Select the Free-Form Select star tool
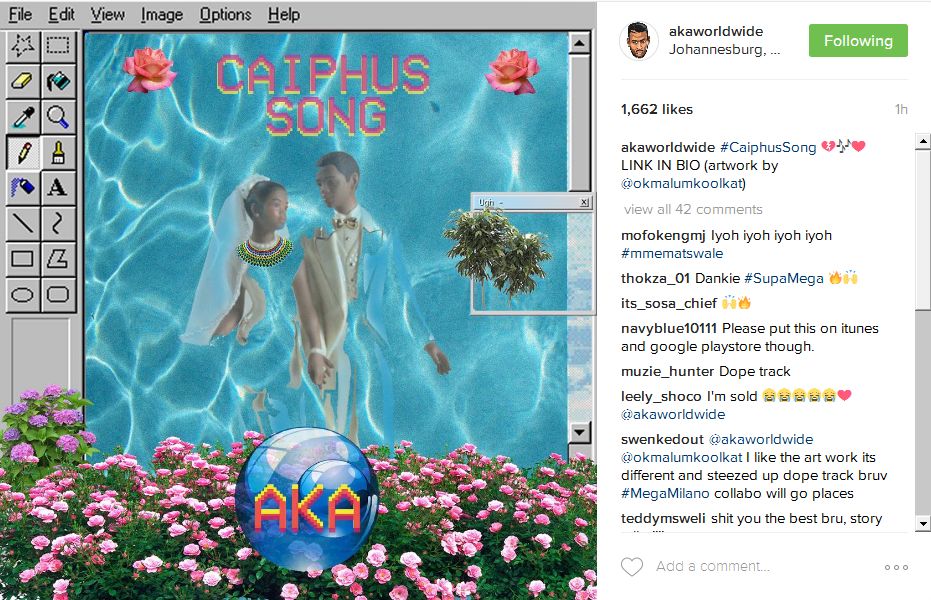This screenshot has width=931, height=600. click(23, 46)
